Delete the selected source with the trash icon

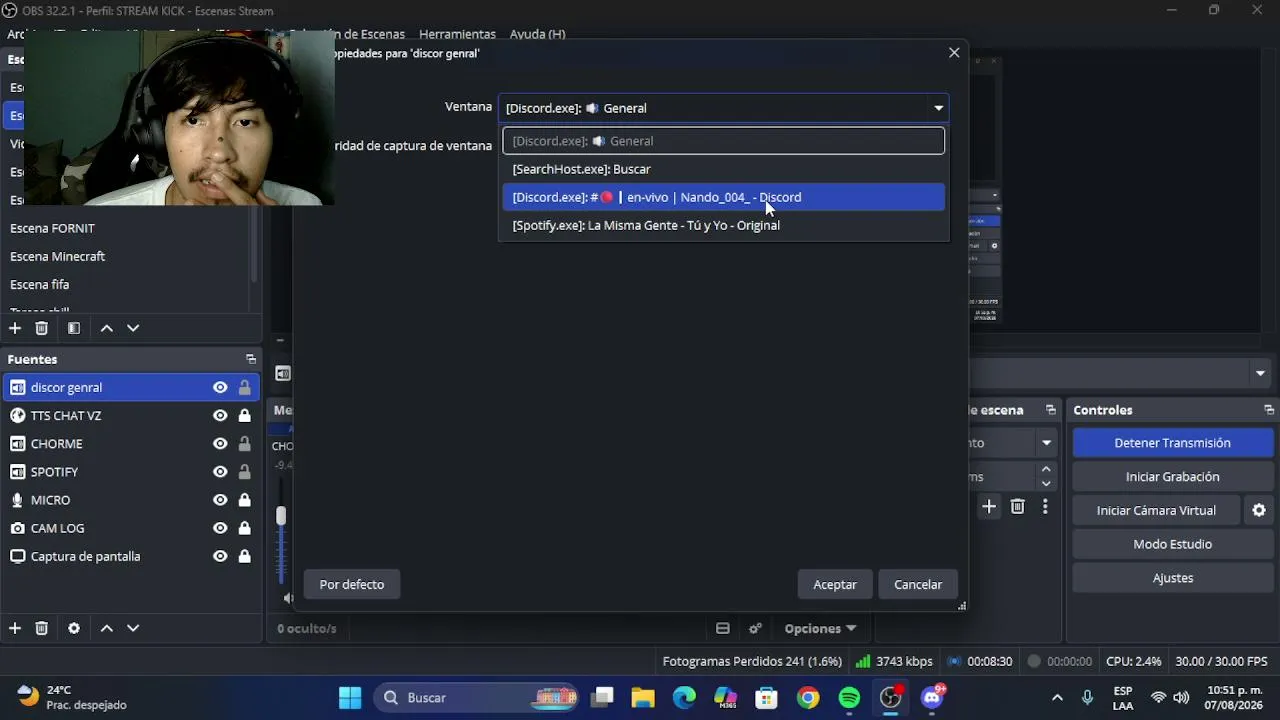pyautogui.click(x=42, y=628)
